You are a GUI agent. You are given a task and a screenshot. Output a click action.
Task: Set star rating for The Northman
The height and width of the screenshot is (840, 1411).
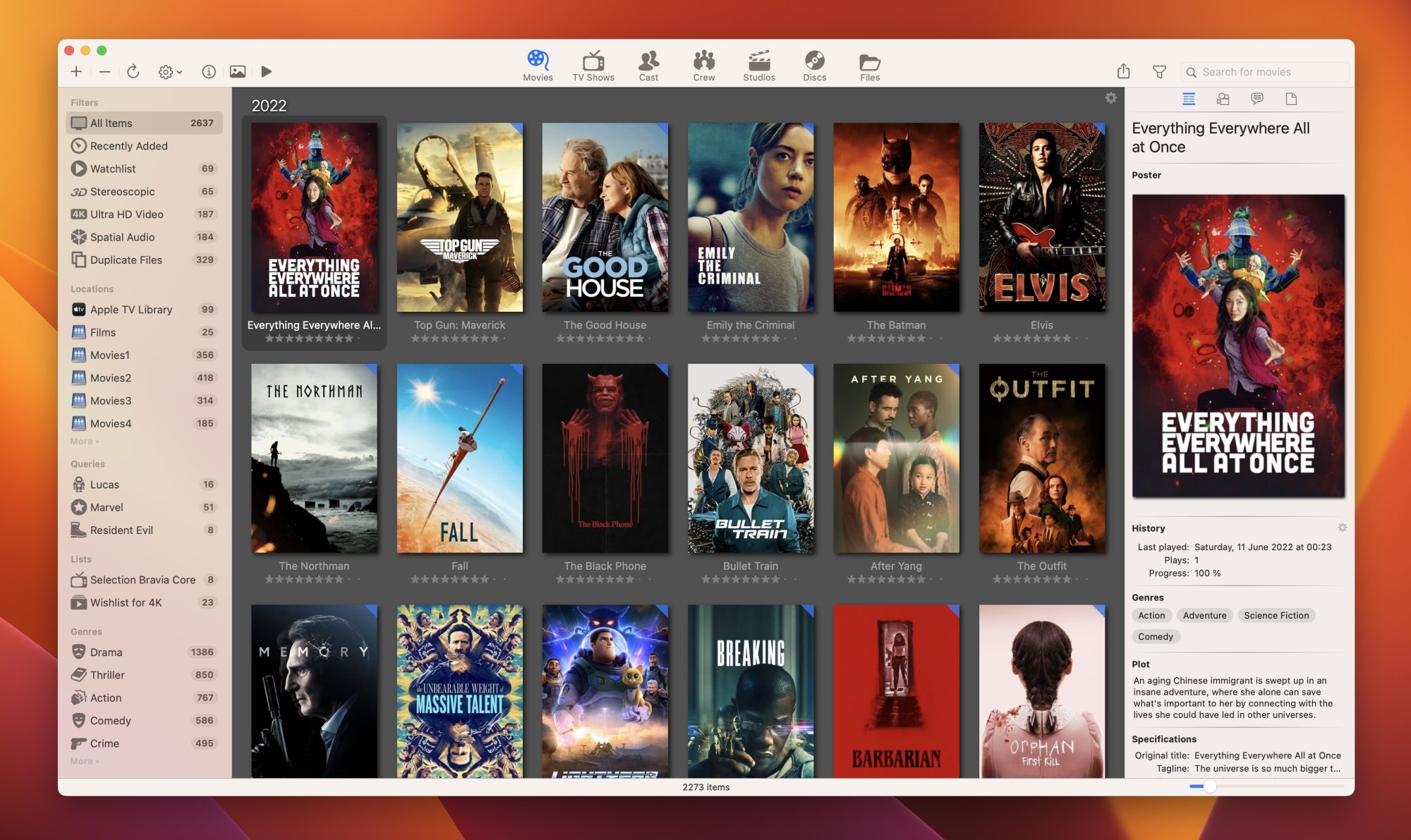(x=314, y=580)
